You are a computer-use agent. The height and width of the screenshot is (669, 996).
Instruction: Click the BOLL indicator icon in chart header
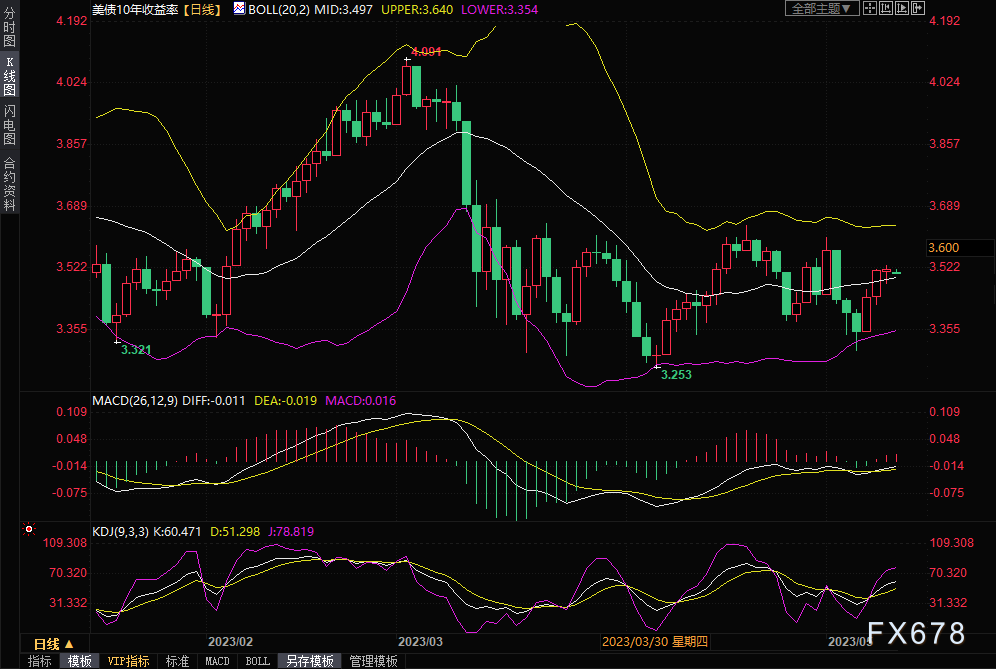point(238,8)
